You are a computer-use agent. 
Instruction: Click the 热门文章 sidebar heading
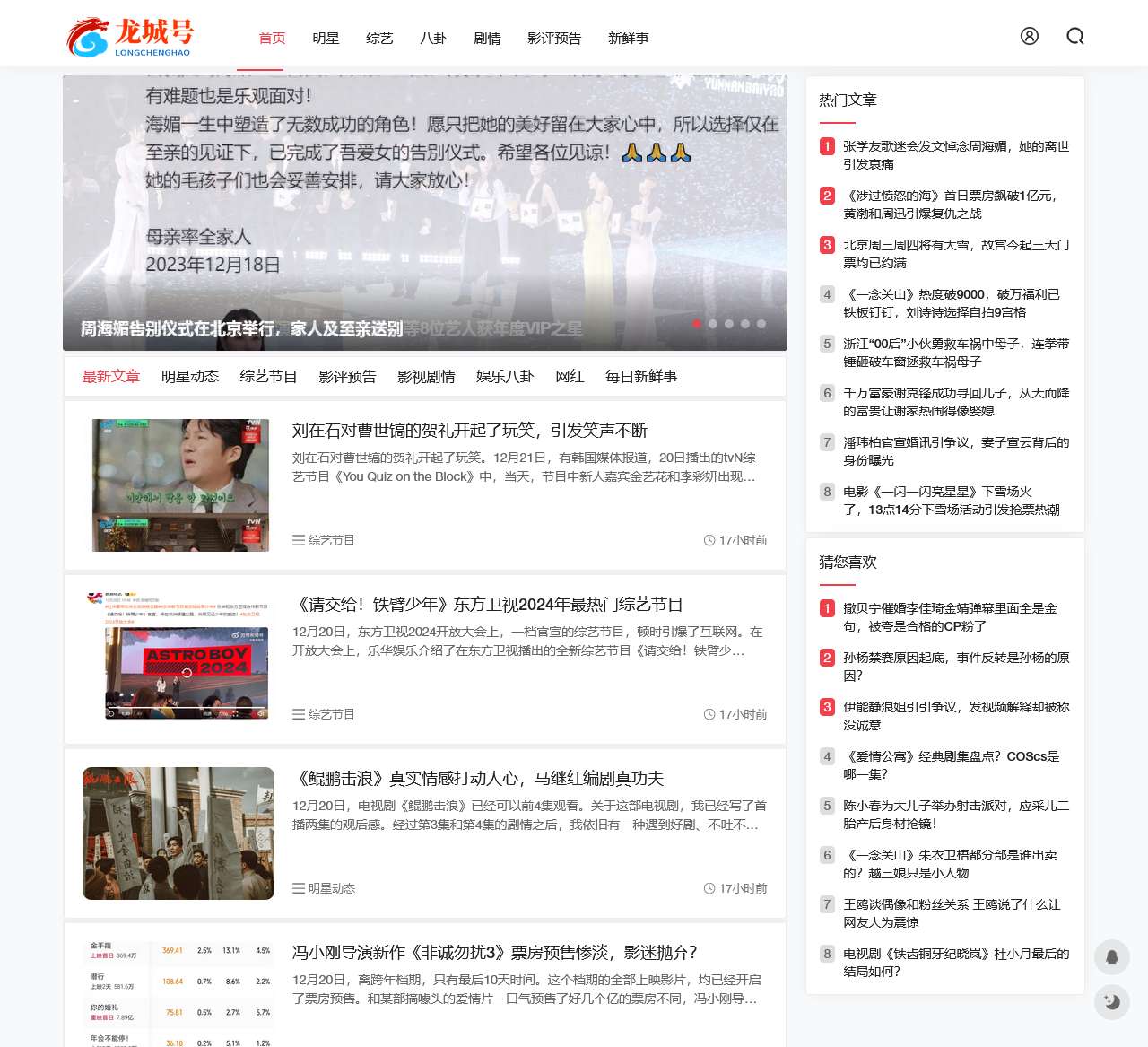coord(848,100)
